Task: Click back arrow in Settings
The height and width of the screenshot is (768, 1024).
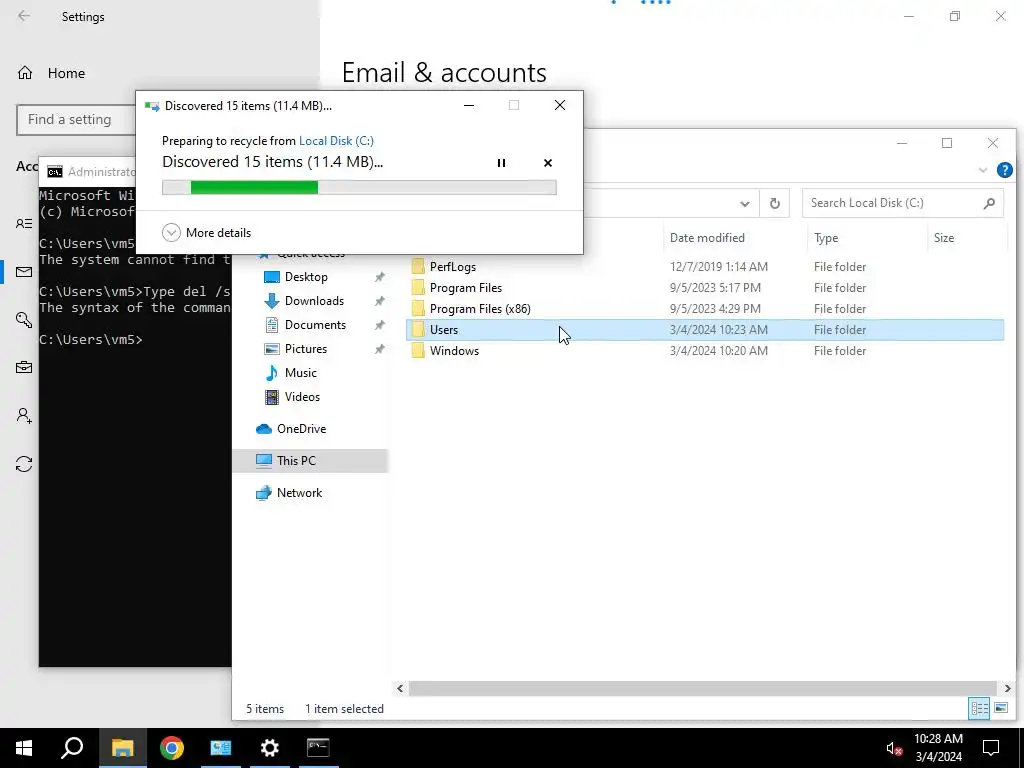Action: 24,16
